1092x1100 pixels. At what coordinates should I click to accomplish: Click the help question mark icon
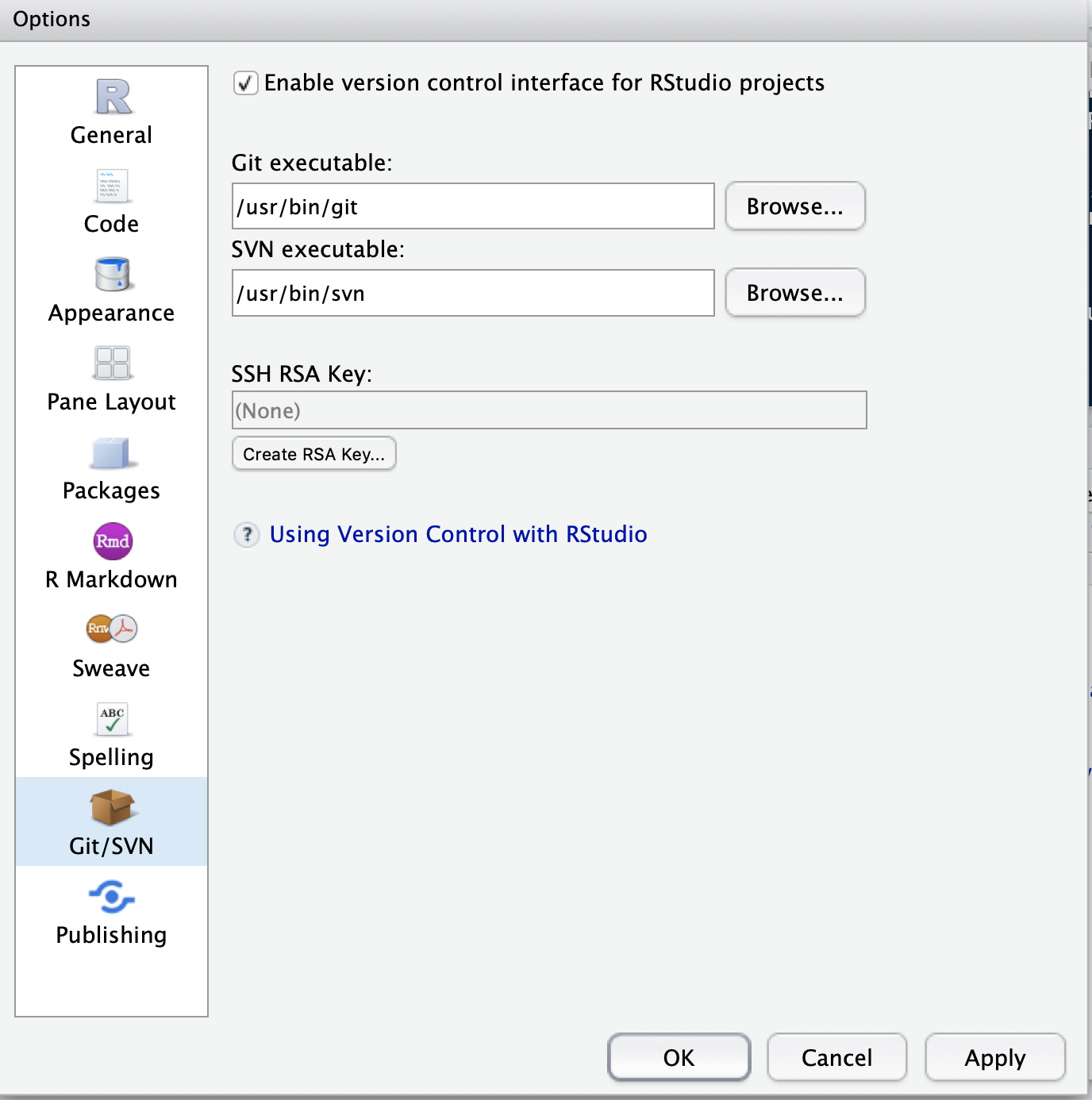tap(247, 534)
